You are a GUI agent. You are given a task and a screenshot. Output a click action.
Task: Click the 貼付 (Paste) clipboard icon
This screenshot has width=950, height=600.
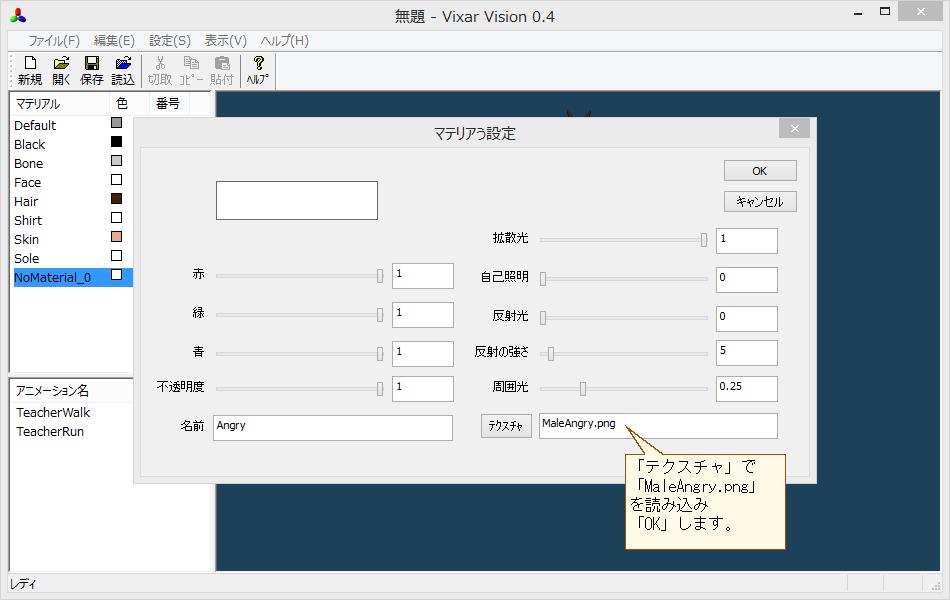222,64
